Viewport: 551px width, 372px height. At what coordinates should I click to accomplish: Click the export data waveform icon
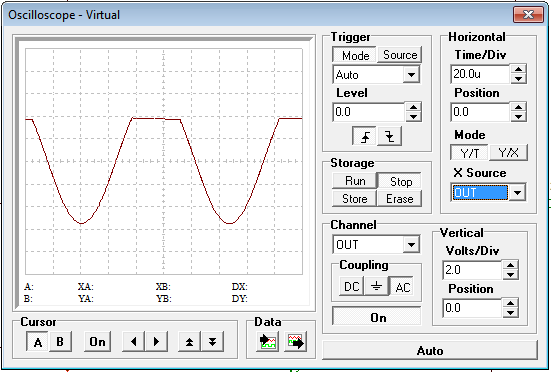pos(296,341)
